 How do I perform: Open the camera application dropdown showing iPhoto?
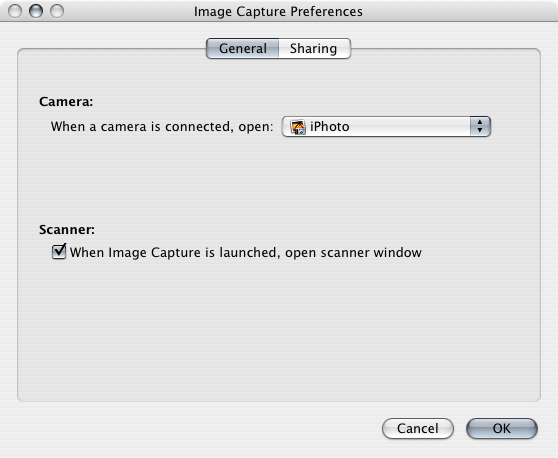point(386,126)
